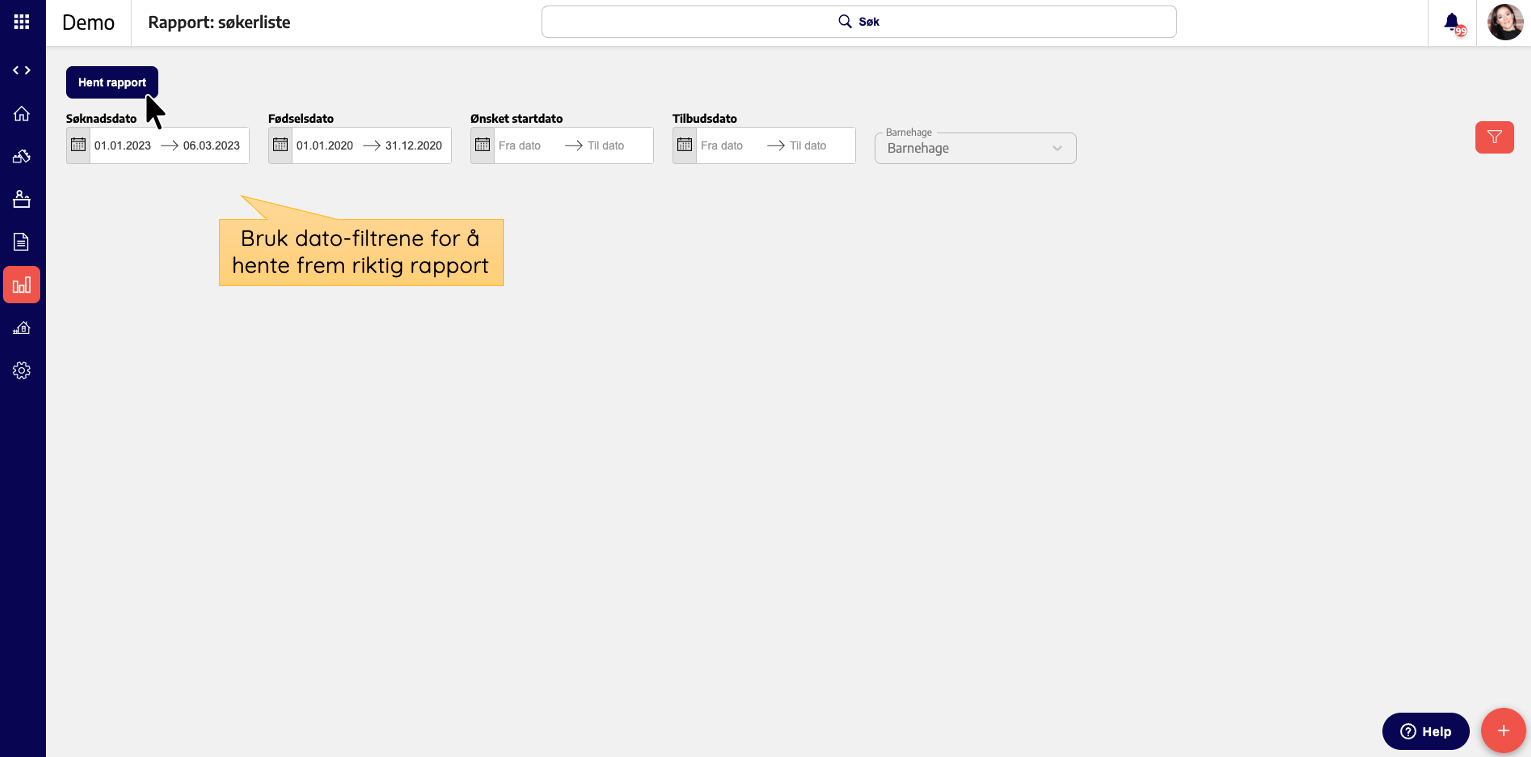Expand the Barnehage dropdown
The width and height of the screenshot is (1531, 757).
(x=976, y=148)
